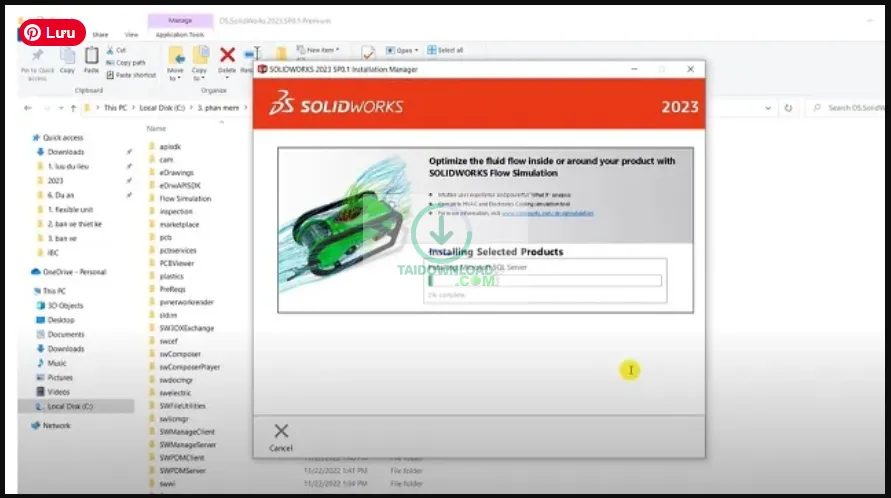The height and width of the screenshot is (498, 891).
Task: Switch to the Manage ribbon tab
Action: [180, 20]
